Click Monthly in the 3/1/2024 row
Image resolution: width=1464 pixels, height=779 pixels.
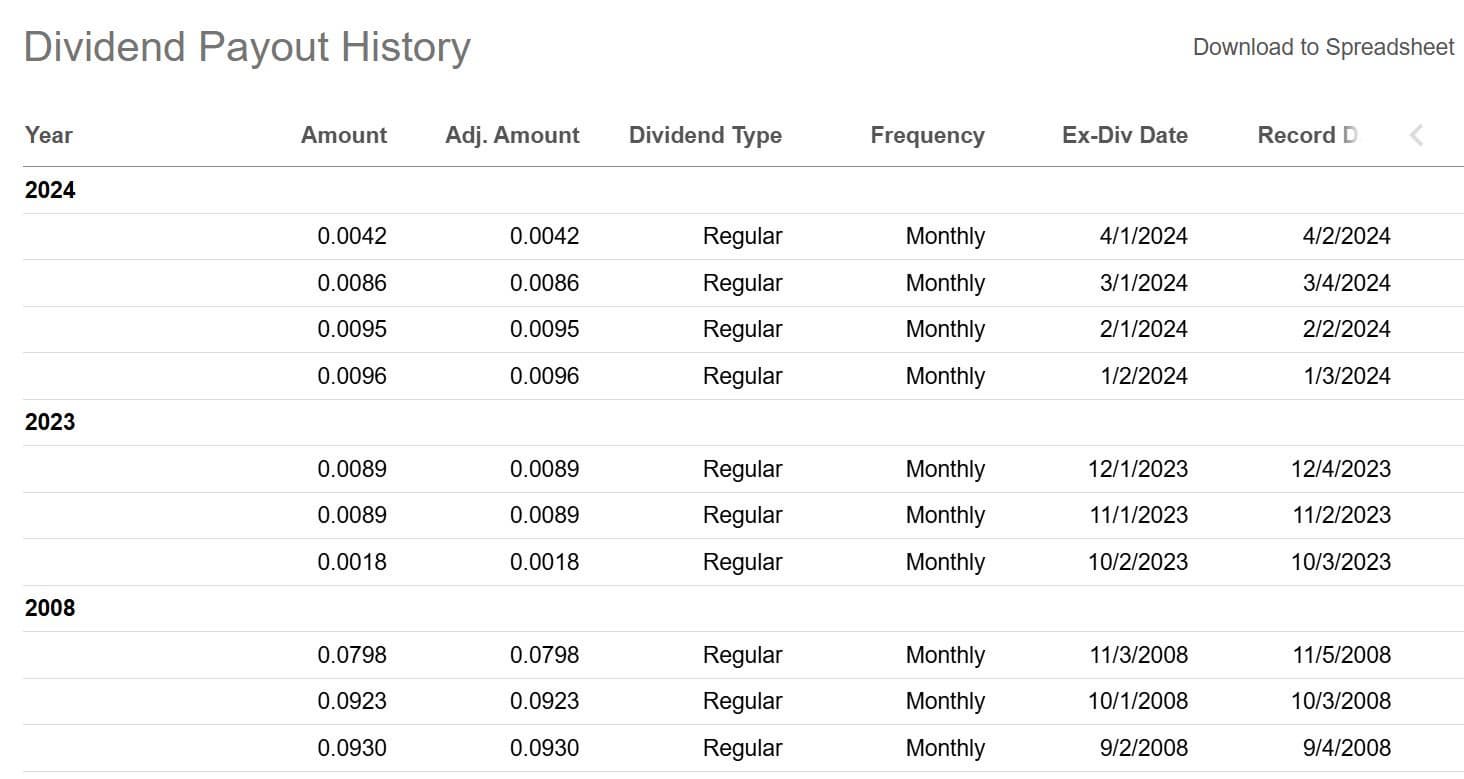(945, 283)
